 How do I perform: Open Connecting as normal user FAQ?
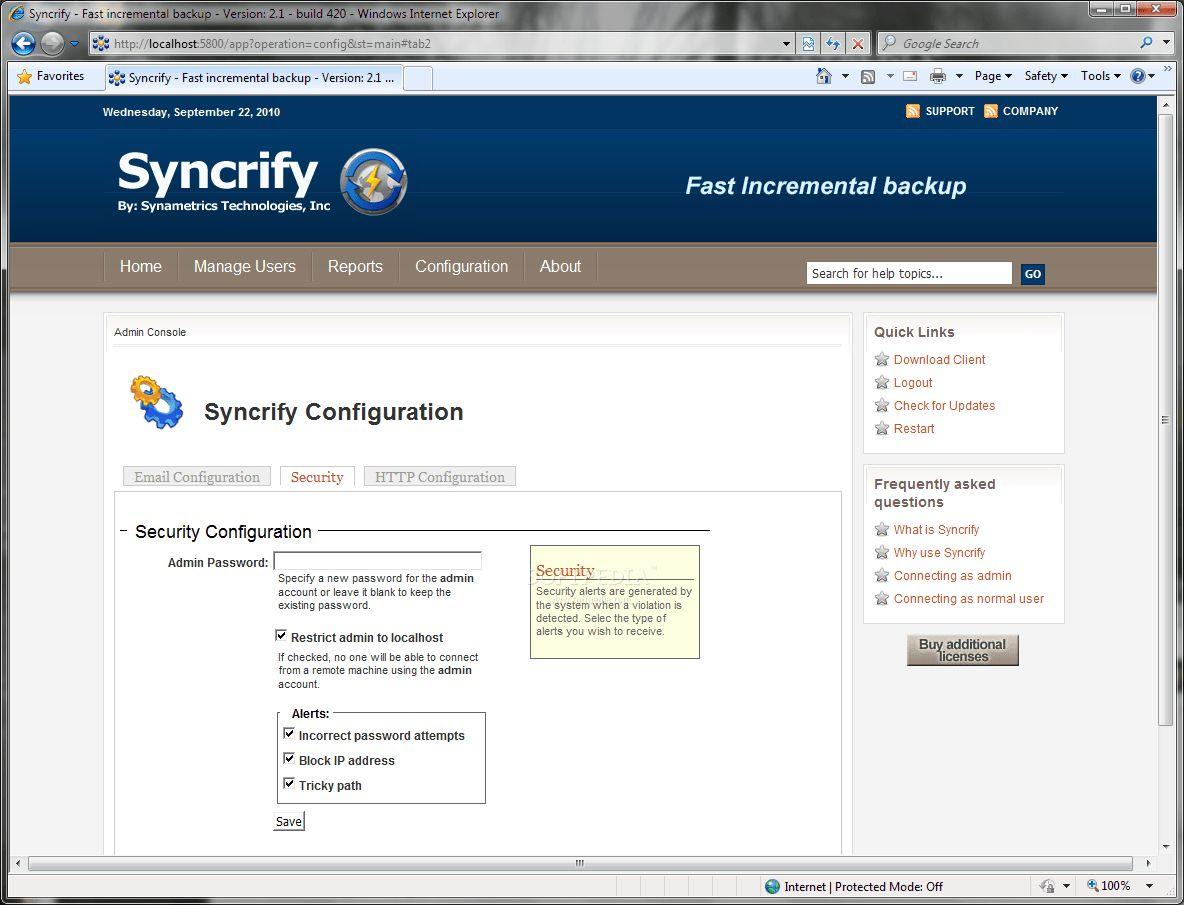[x=969, y=599]
